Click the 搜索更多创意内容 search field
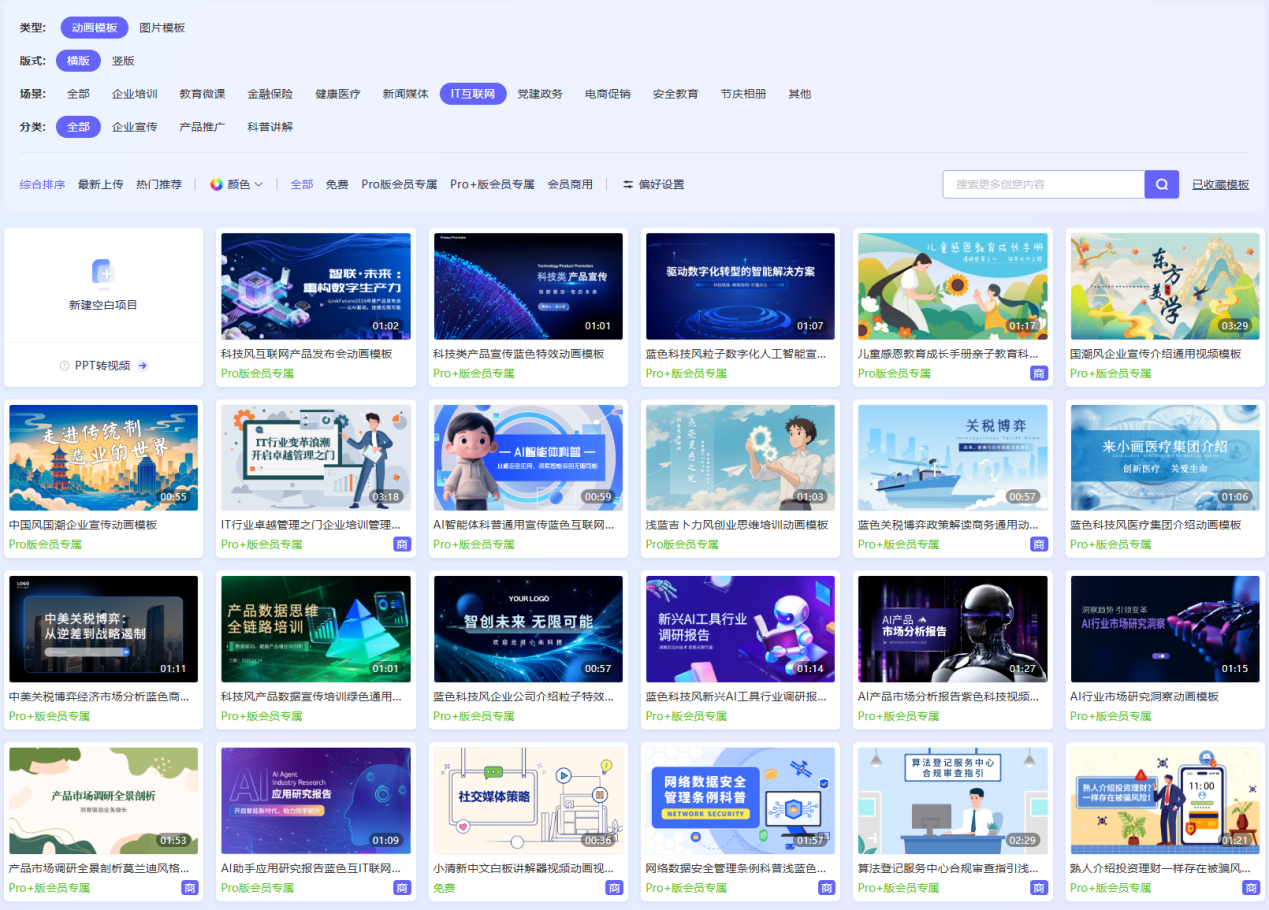Screen dimensions: 1269x910 coord(1043,185)
